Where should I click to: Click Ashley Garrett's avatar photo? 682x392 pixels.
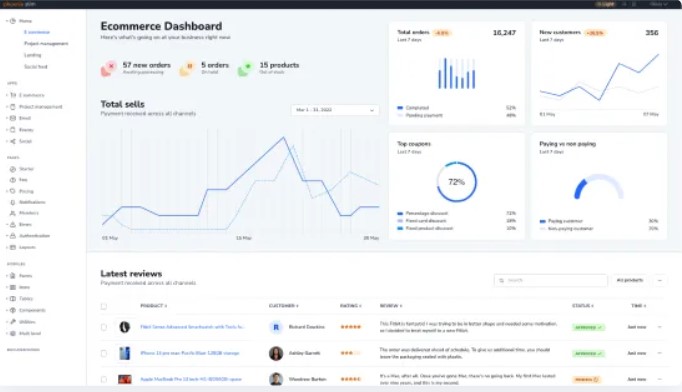pos(276,353)
